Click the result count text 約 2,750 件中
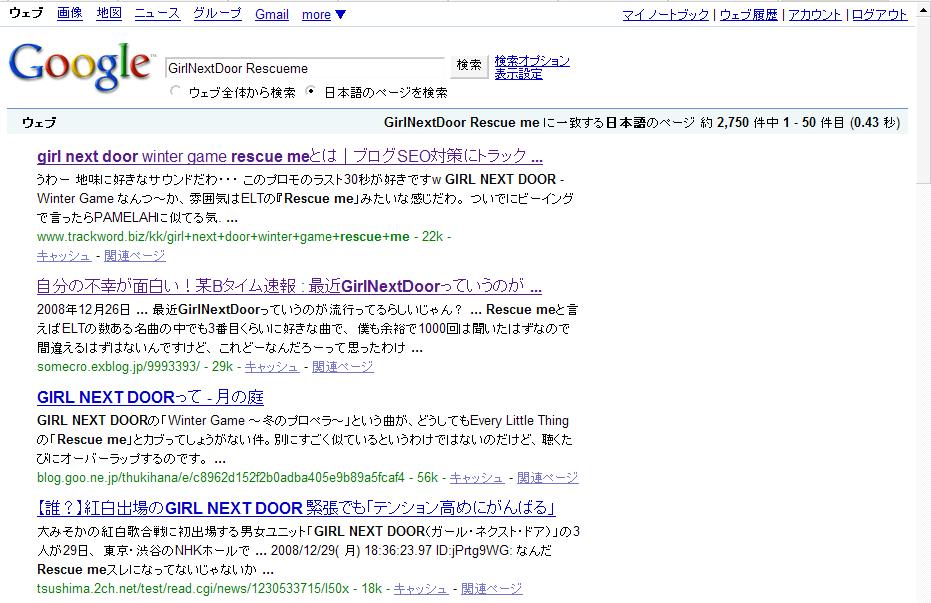 [740, 122]
